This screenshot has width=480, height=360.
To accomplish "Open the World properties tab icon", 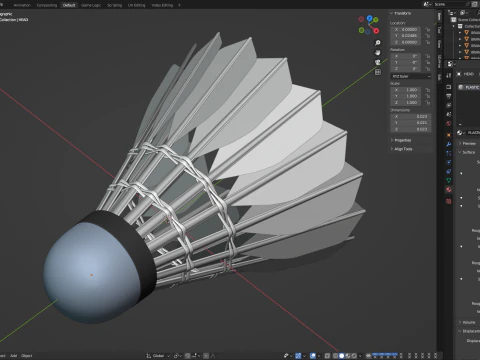I will click(x=449, y=124).
